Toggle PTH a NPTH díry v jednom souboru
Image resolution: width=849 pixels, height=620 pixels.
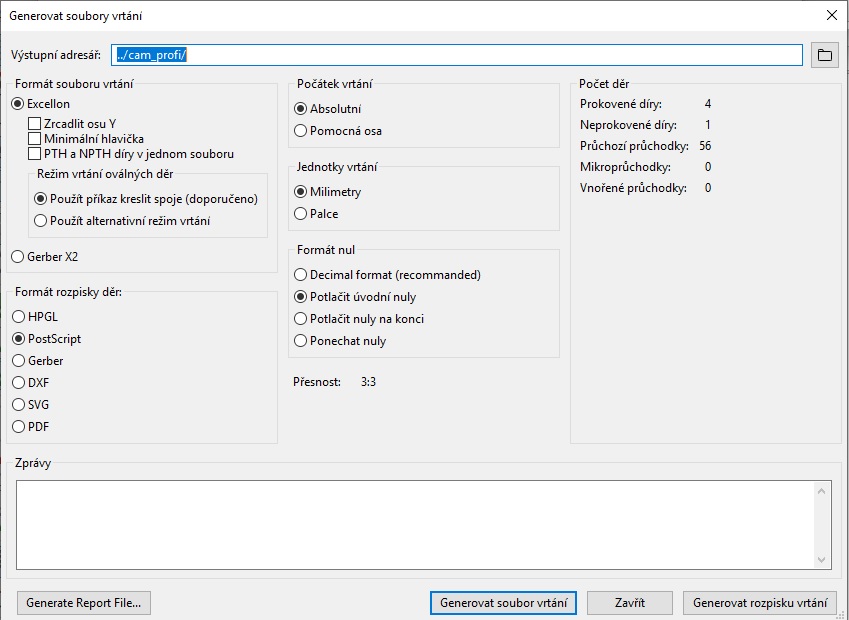coord(35,154)
